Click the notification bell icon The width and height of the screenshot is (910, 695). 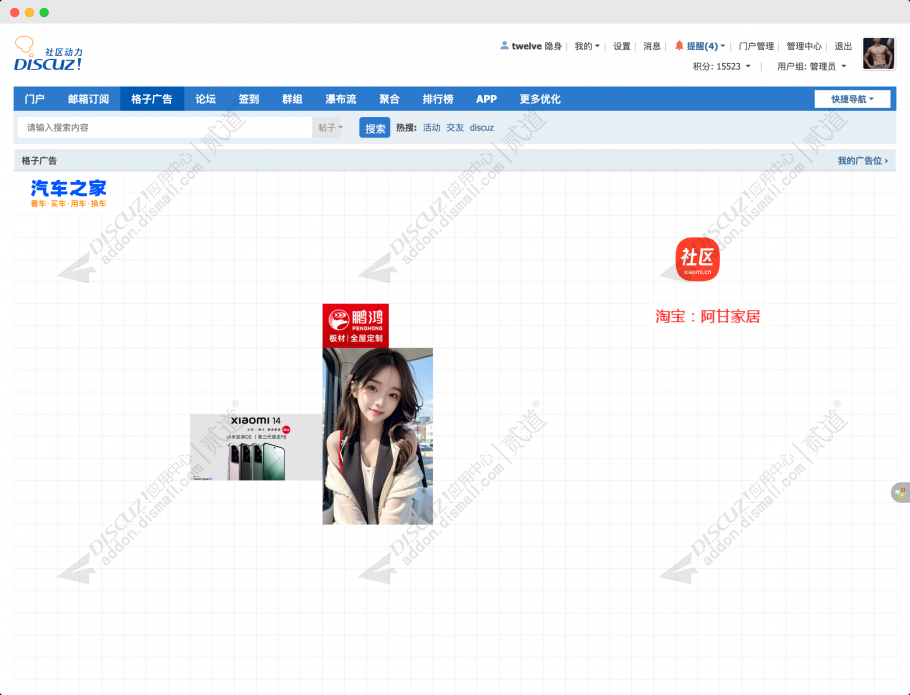(679, 46)
